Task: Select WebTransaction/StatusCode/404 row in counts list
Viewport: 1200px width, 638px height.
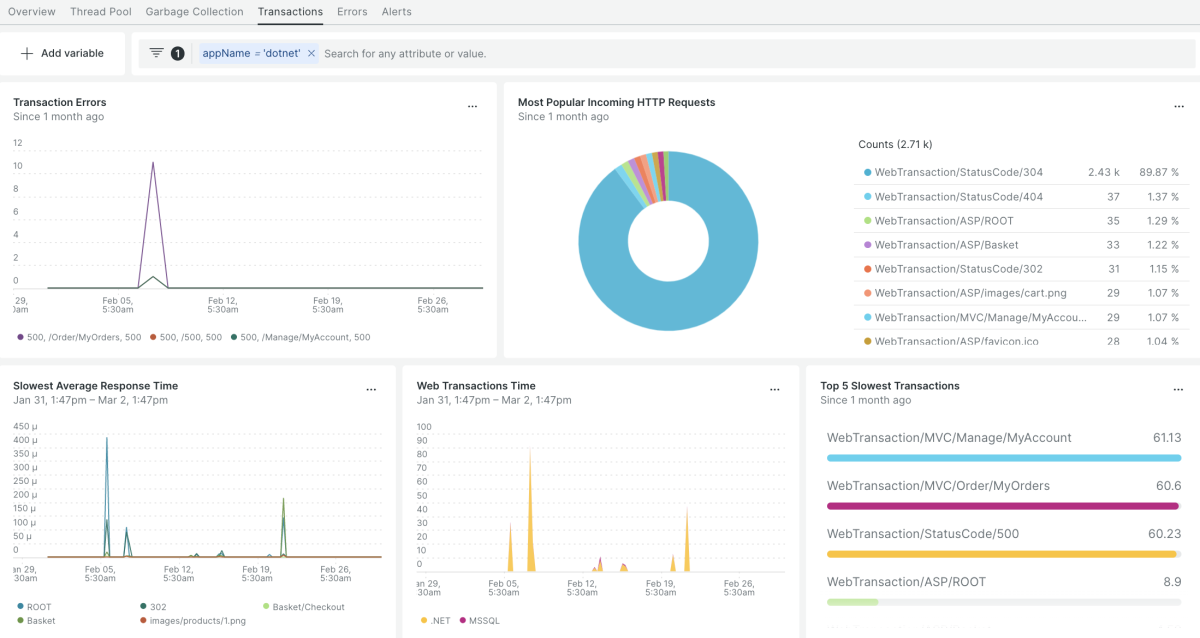Action: [958, 197]
